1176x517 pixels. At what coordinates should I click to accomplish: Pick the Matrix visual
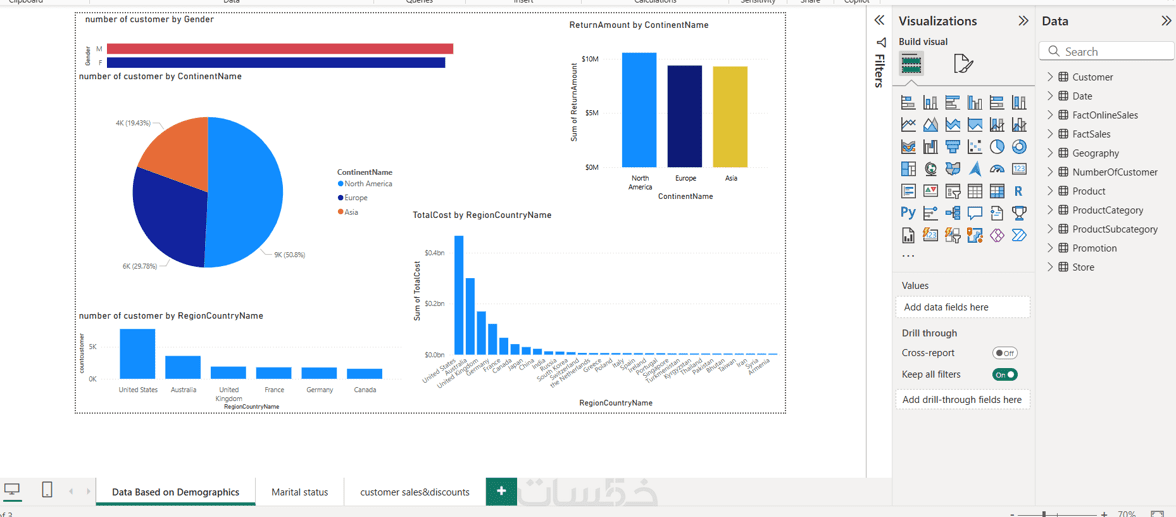997,191
